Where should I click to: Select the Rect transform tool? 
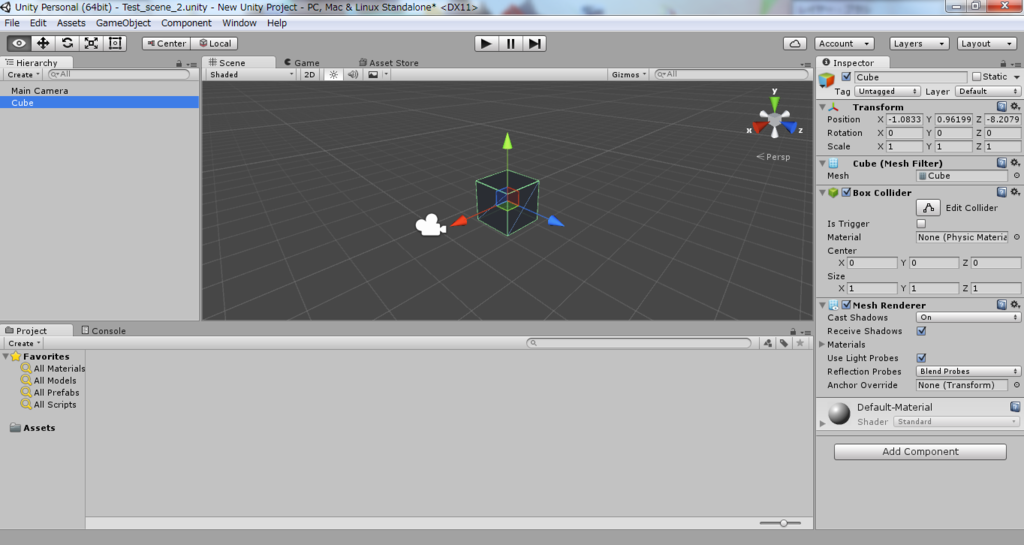(x=115, y=43)
